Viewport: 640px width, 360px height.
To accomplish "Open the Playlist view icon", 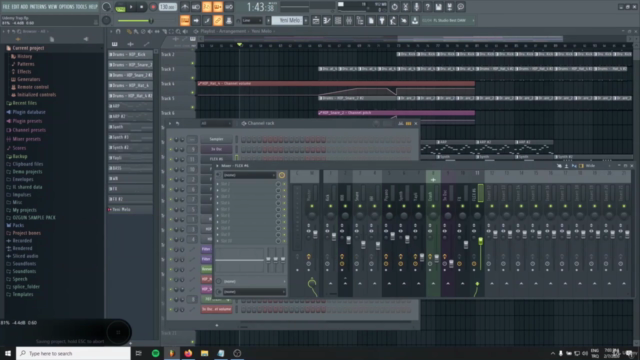I will pyautogui.click(x=316, y=20).
